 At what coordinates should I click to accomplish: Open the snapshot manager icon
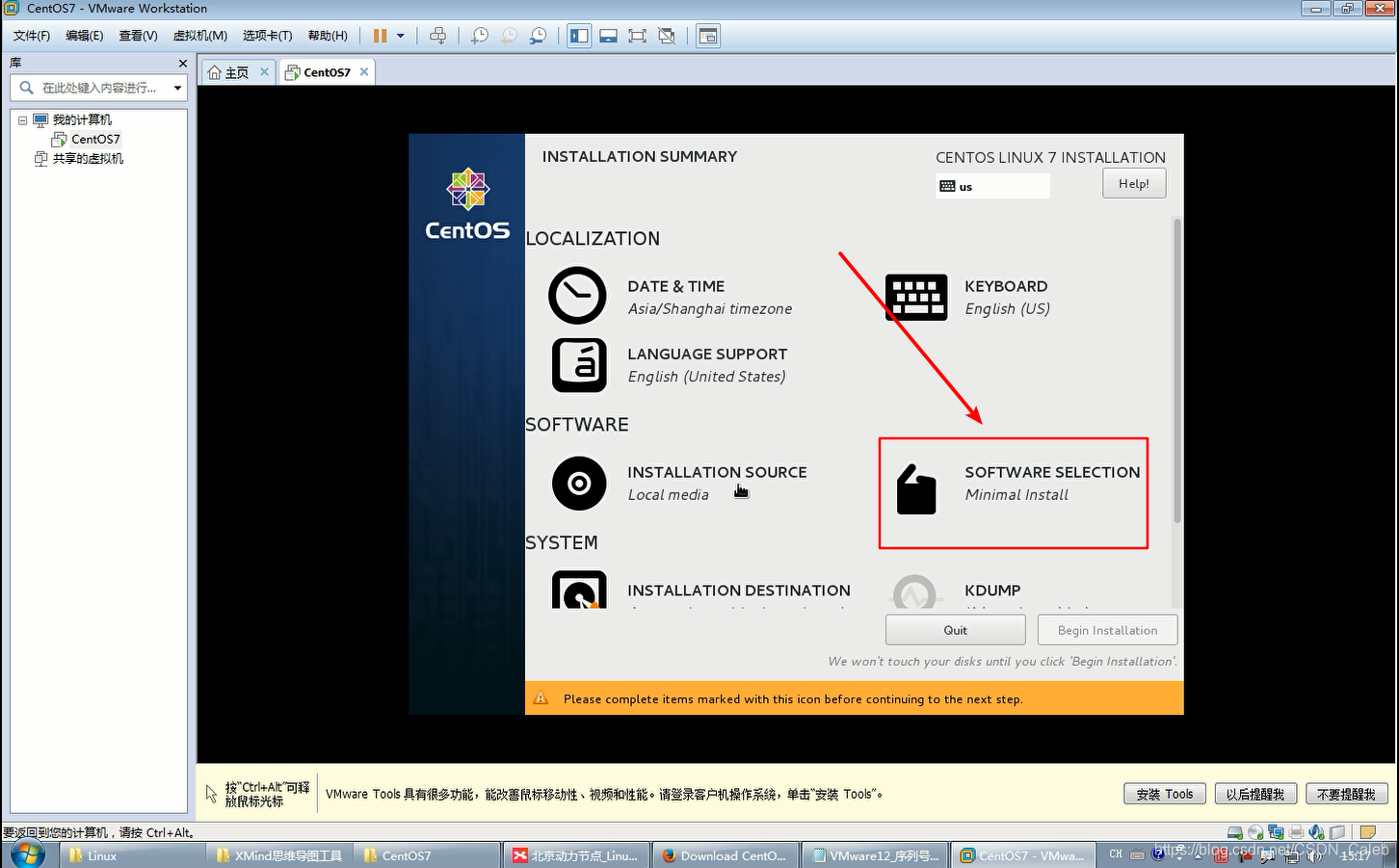click(538, 36)
